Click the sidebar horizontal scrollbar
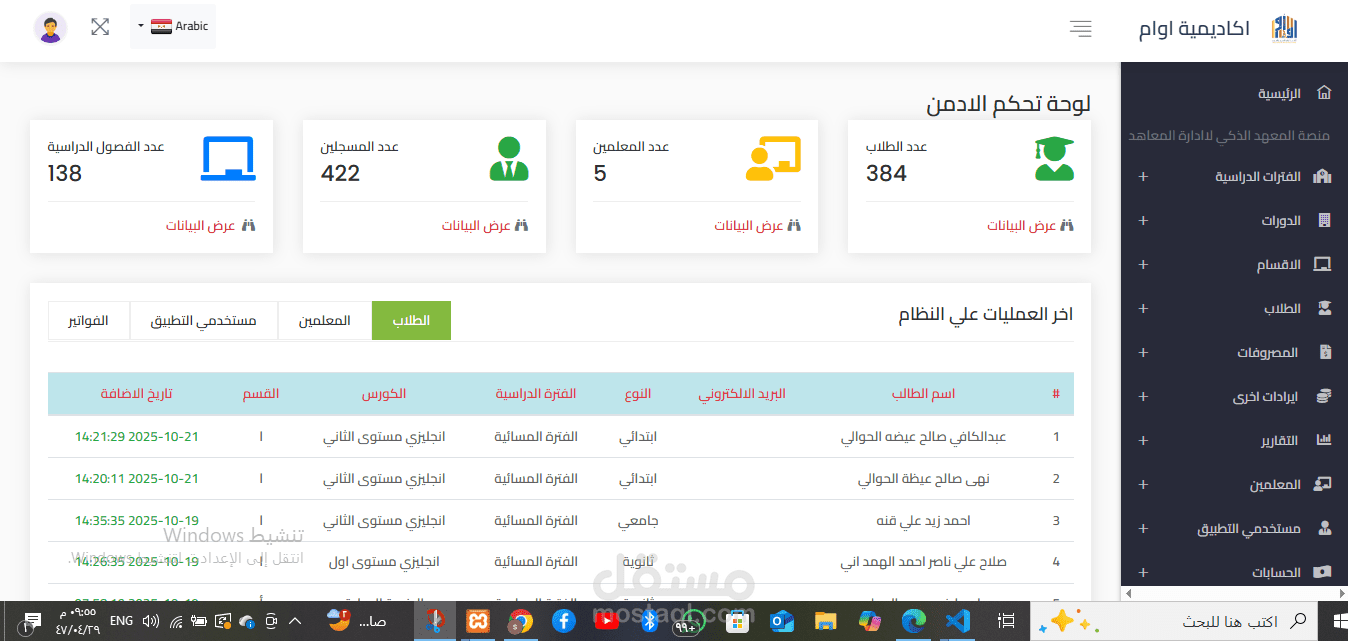Image resolution: width=1348 pixels, height=641 pixels. [x=1233, y=593]
